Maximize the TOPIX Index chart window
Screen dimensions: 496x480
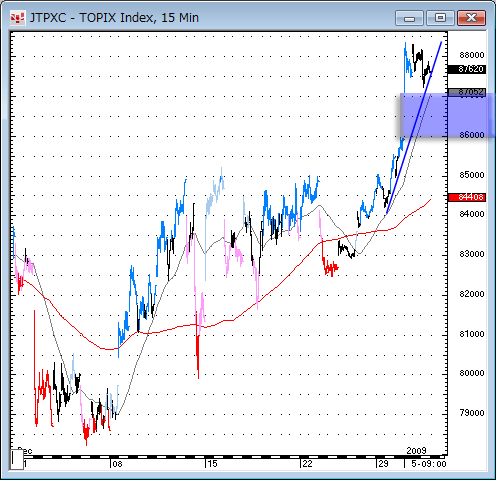point(440,18)
